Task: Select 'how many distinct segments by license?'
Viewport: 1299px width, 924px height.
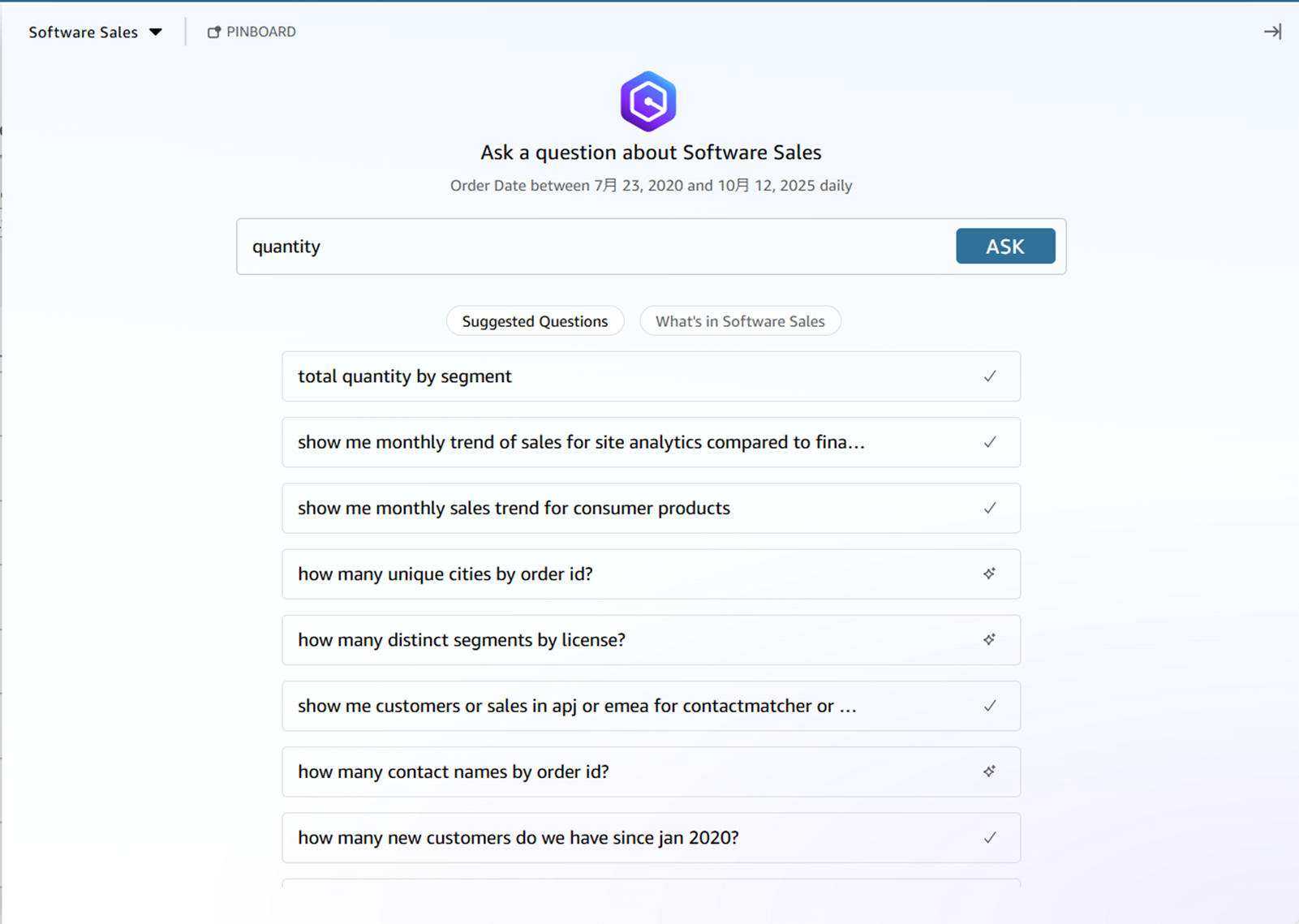Action: (651, 640)
